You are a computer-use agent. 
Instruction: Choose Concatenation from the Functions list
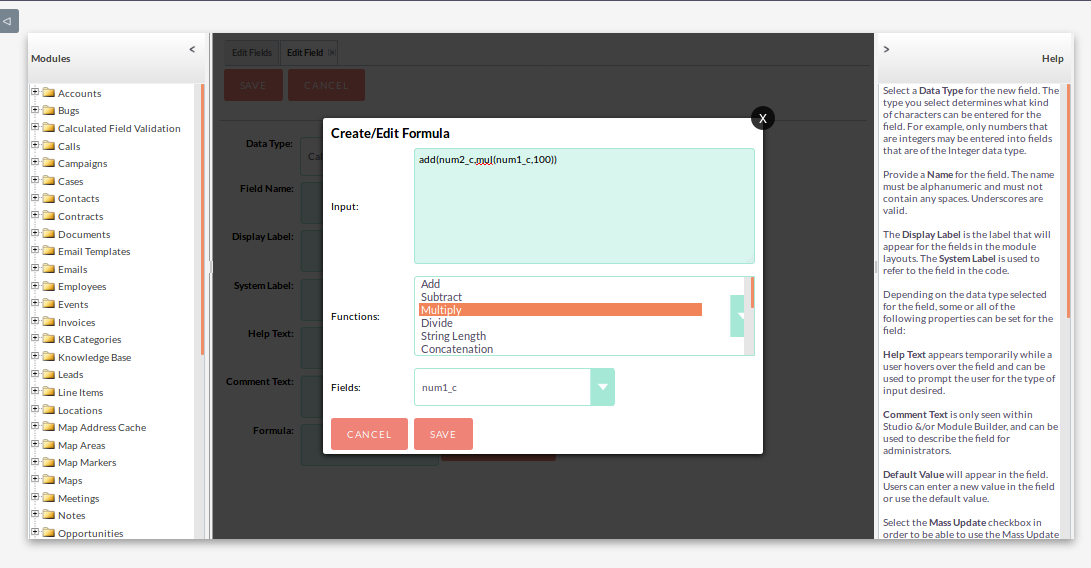coord(457,349)
